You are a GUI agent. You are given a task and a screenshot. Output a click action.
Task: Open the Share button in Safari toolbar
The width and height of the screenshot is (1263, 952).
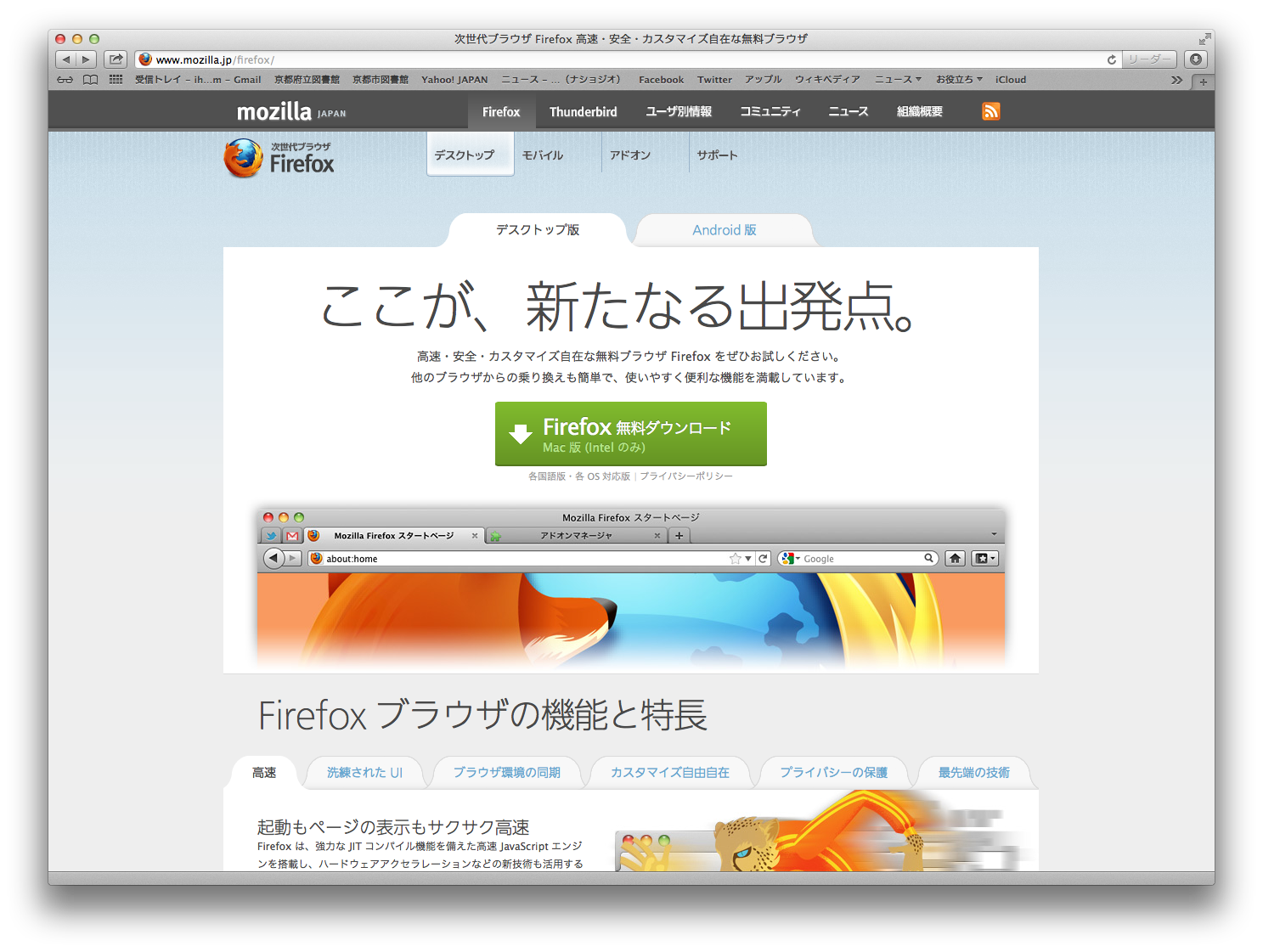click(116, 59)
